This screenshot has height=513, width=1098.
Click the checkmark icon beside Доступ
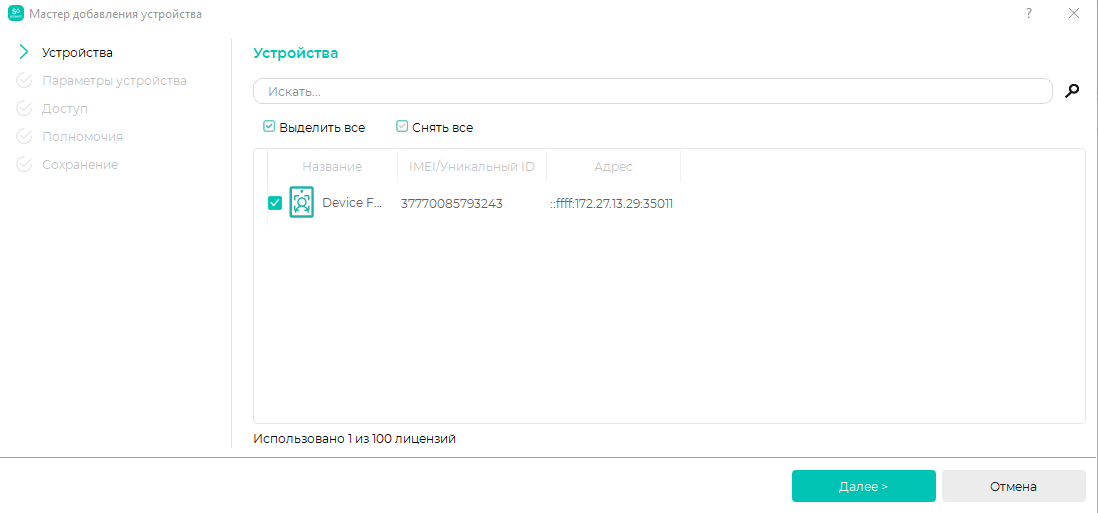(24, 108)
